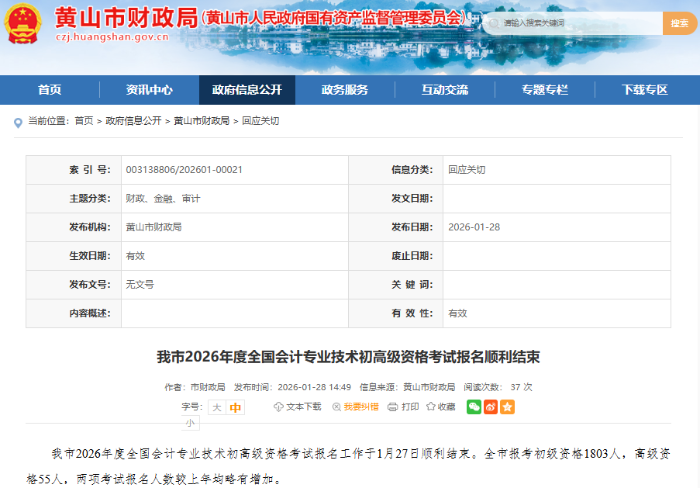Click index number 003138806/202601-00021
Image resolution: width=700 pixels, height=488 pixels.
(x=184, y=170)
